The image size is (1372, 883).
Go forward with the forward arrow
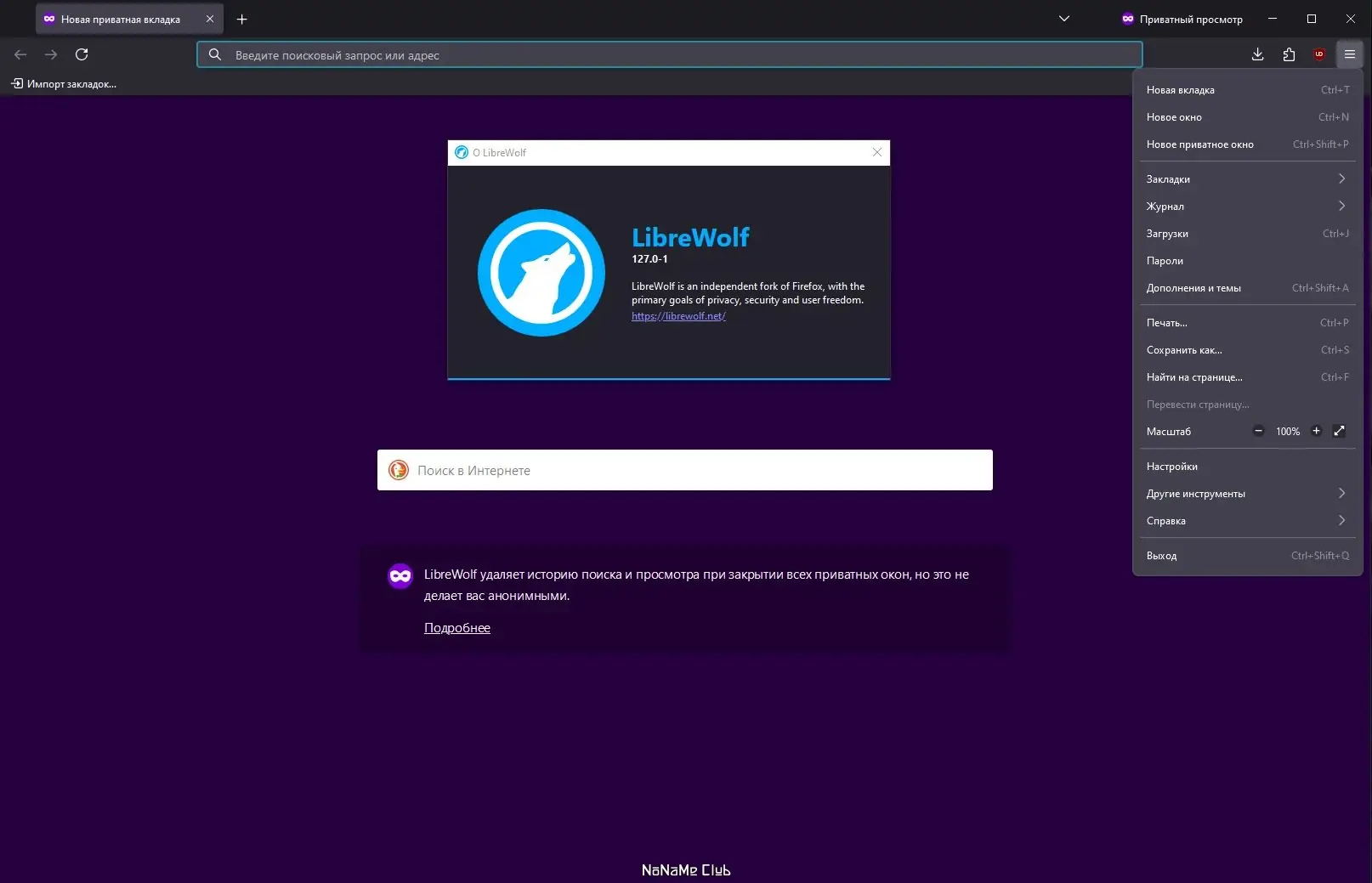[x=51, y=54]
